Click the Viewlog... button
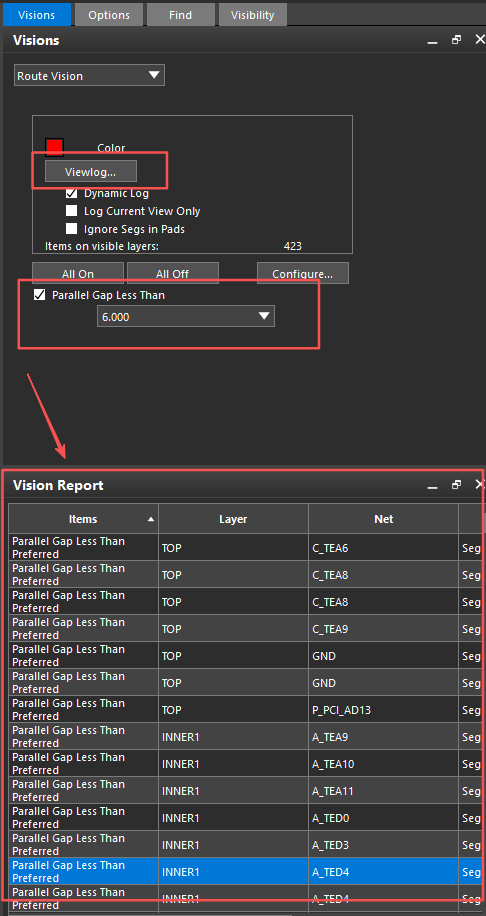This screenshot has width=486, height=916. pyautogui.click(x=91, y=172)
